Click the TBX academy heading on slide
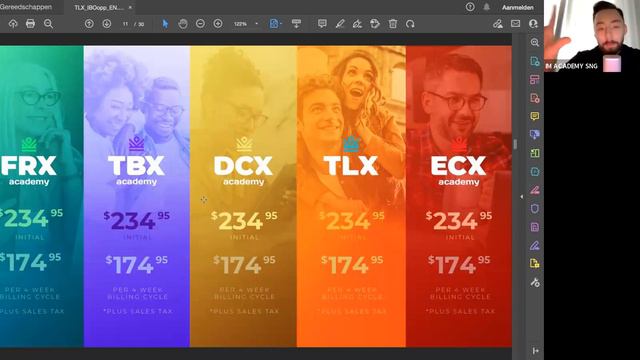The width and height of the screenshot is (640, 360). tap(136, 170)
